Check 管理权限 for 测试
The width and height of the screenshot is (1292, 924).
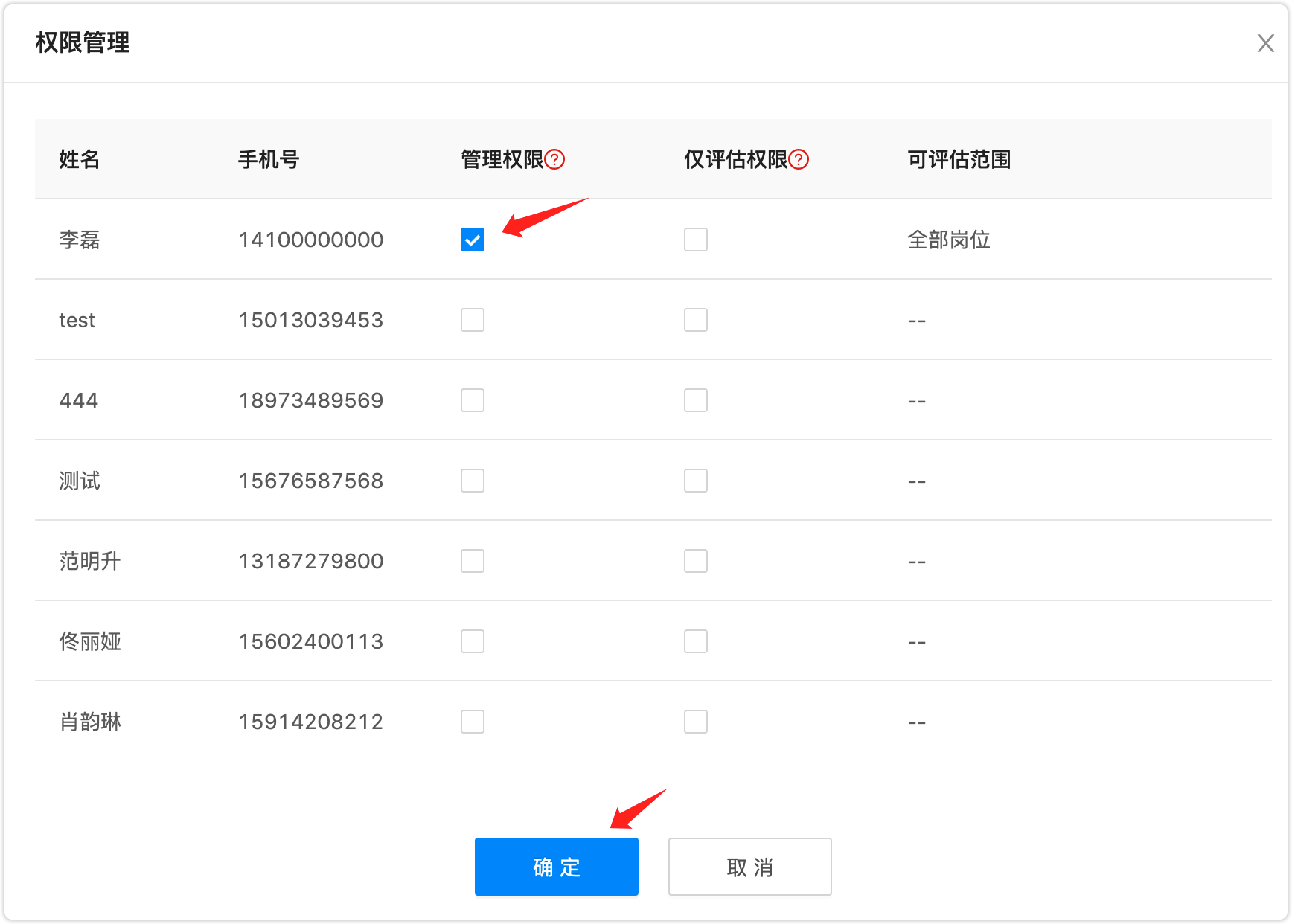(473, 481)
